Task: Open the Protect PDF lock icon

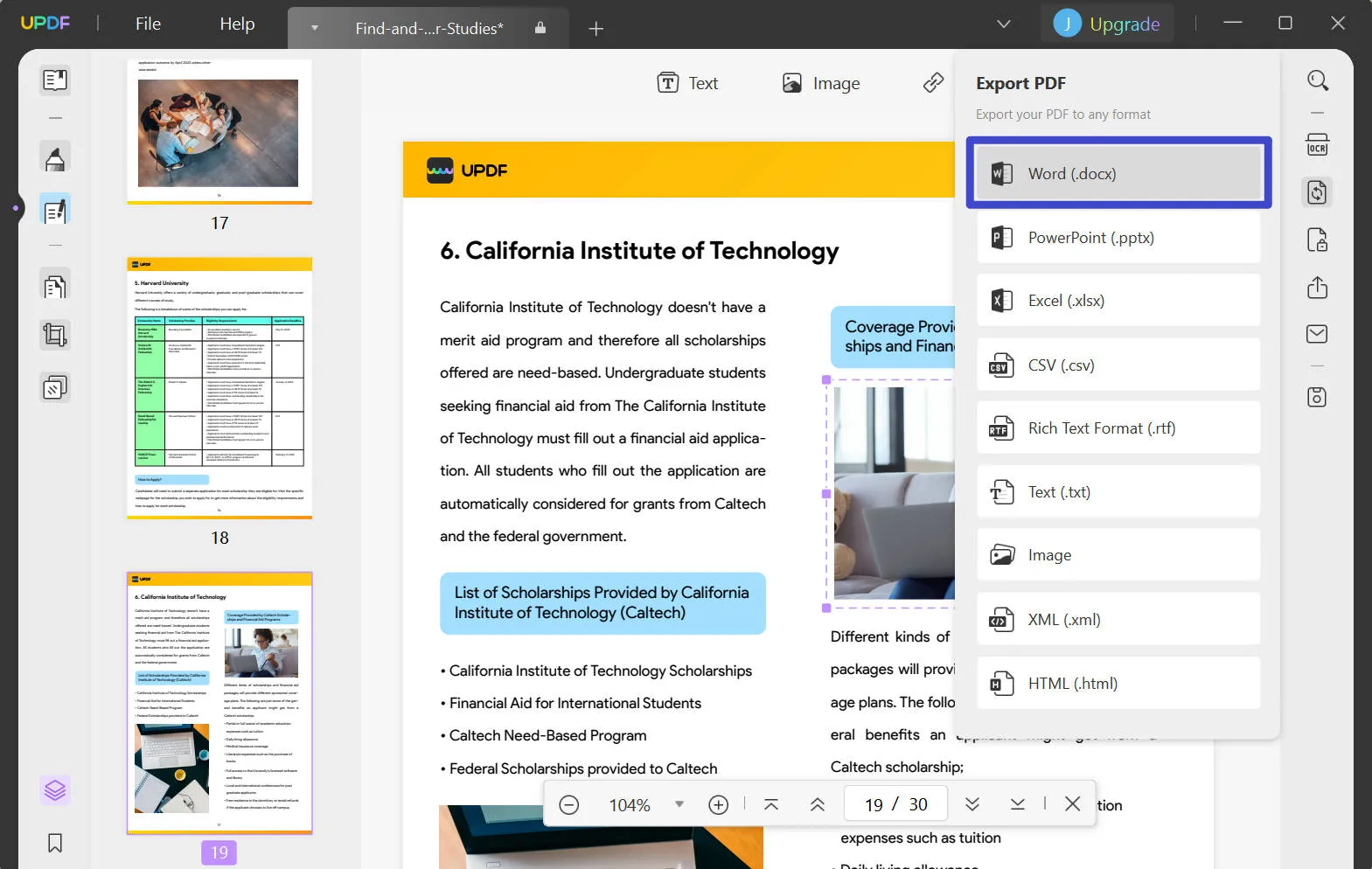Action: 1317,240
